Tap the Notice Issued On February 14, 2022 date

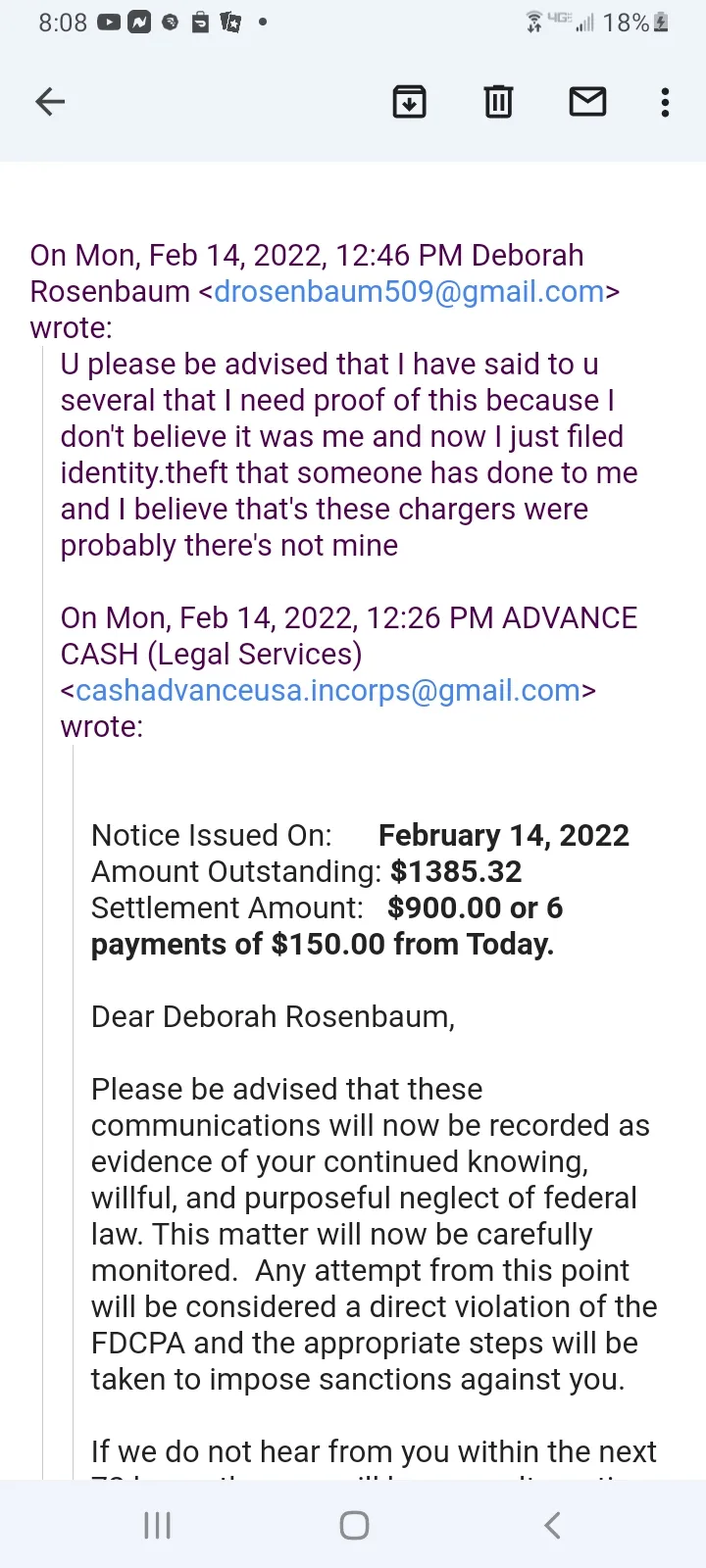click(x=504, y=835)
